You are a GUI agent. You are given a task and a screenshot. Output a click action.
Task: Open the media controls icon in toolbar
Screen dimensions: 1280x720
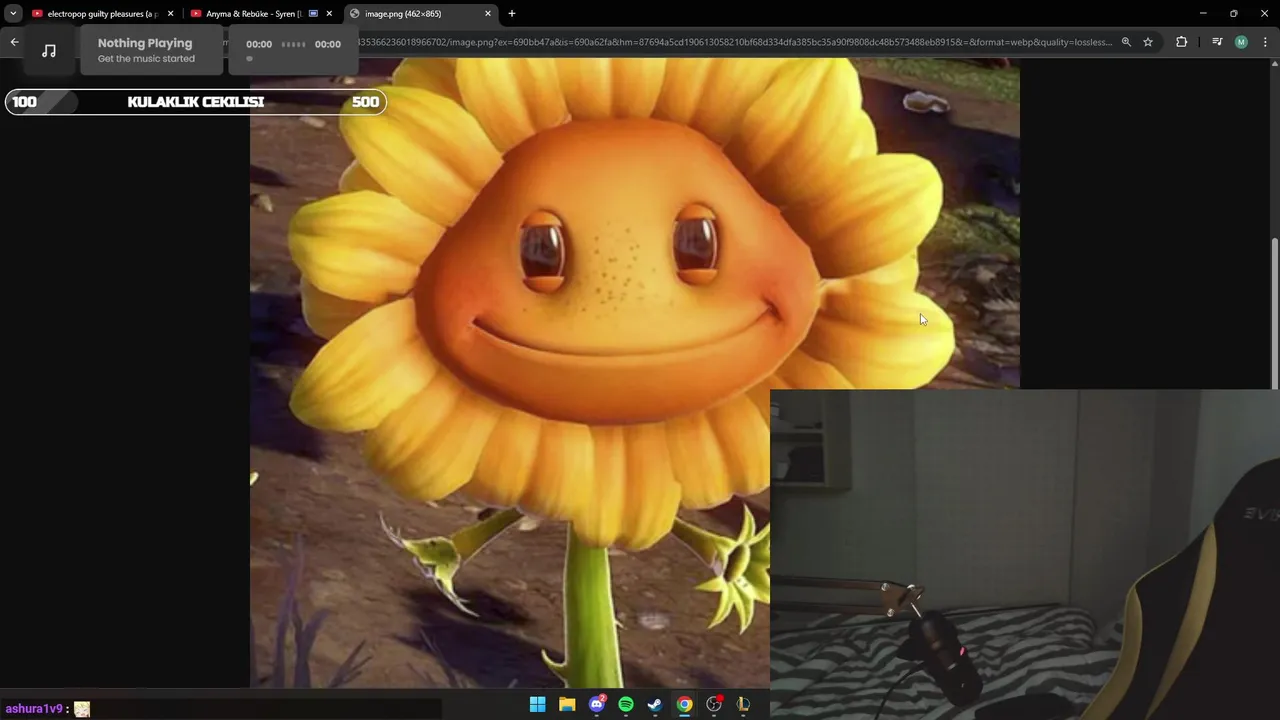click(x=1217, y=42)
